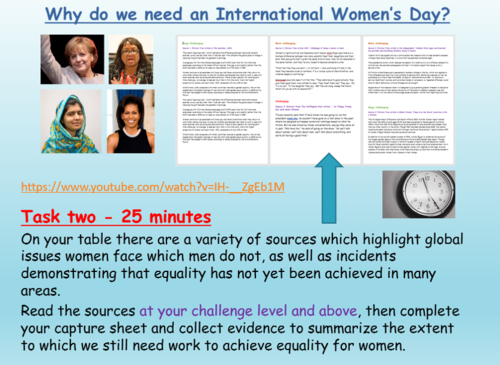Click the green heading on the first source page
The width and height of the screenshot is (500, 365).
[x=193, y=43]
